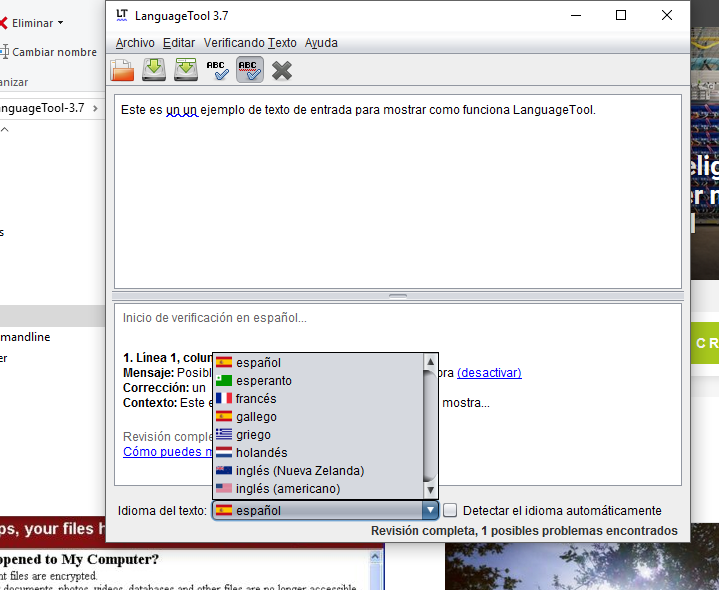Open the Ayuda menu
The width and height of the screenshot is (719, 590).
[321, 43]
